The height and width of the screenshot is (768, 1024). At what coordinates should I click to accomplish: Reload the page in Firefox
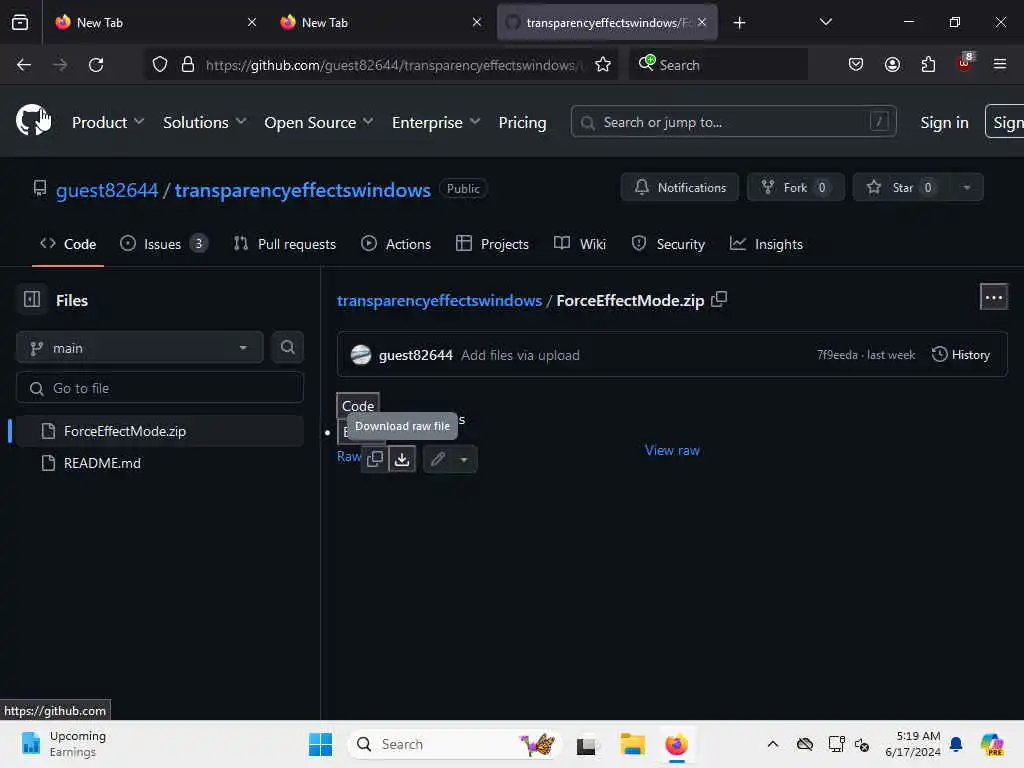pyautogui.click(x=96, y=65)
